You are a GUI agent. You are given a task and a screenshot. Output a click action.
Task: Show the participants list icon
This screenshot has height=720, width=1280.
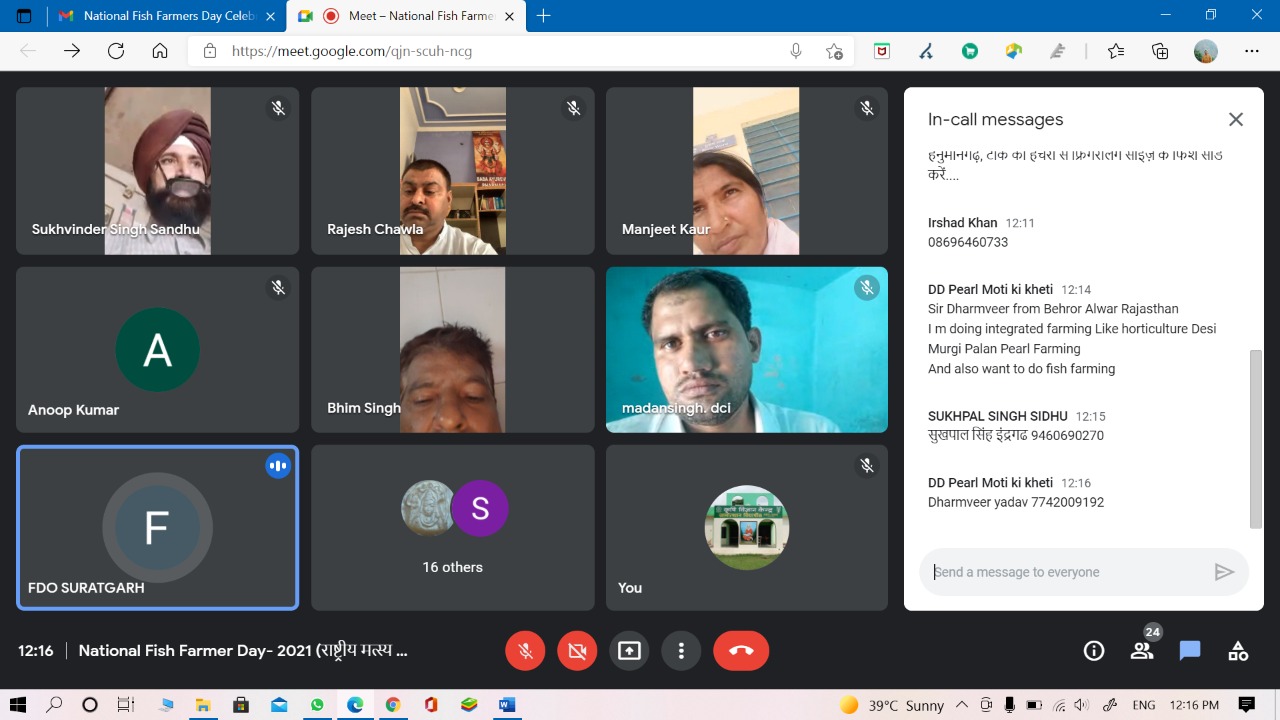click(1141, 651)
